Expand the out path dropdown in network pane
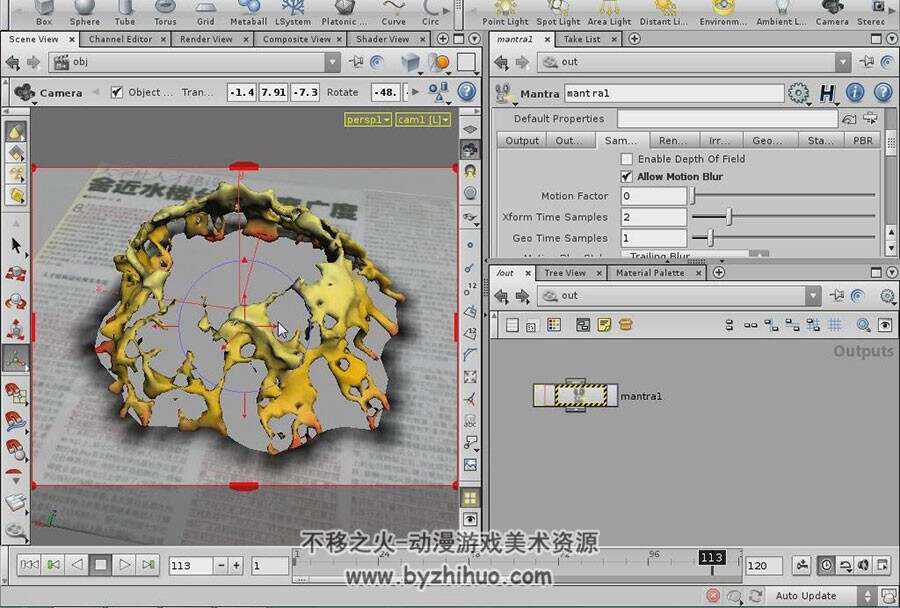900x608 pixels. point(813,296)
